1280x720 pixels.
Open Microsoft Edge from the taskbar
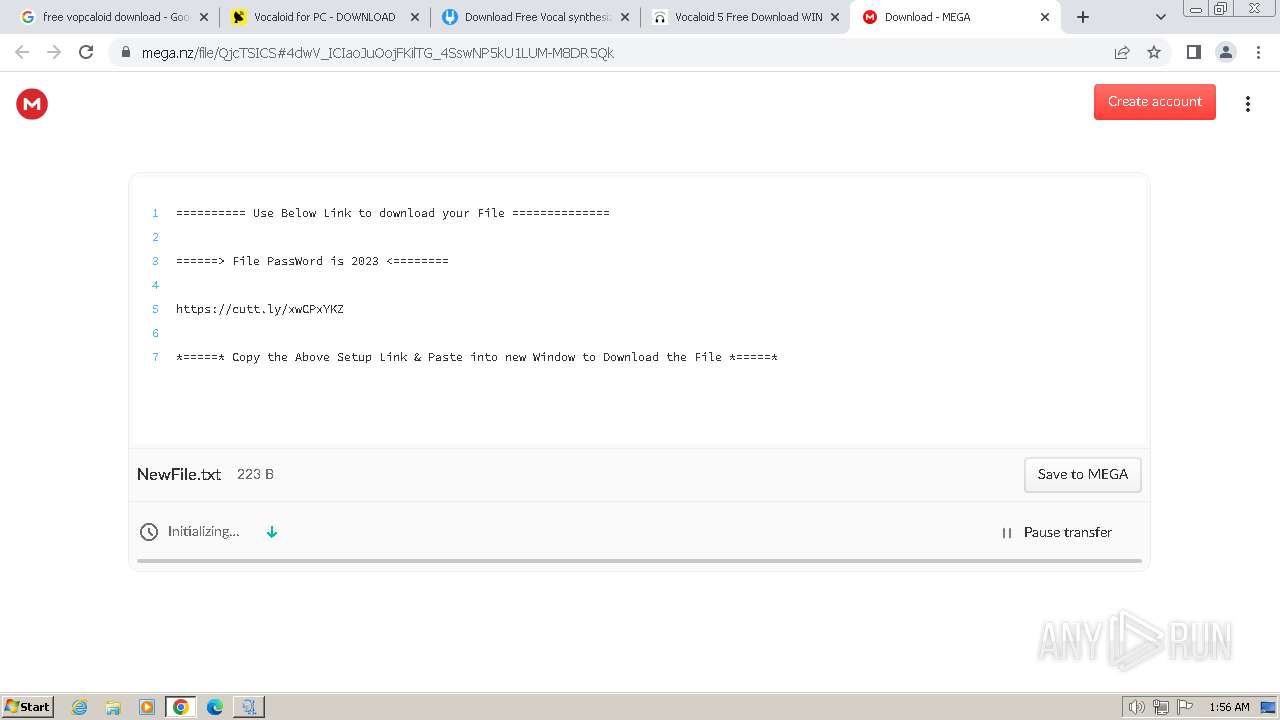click(215, 707)
